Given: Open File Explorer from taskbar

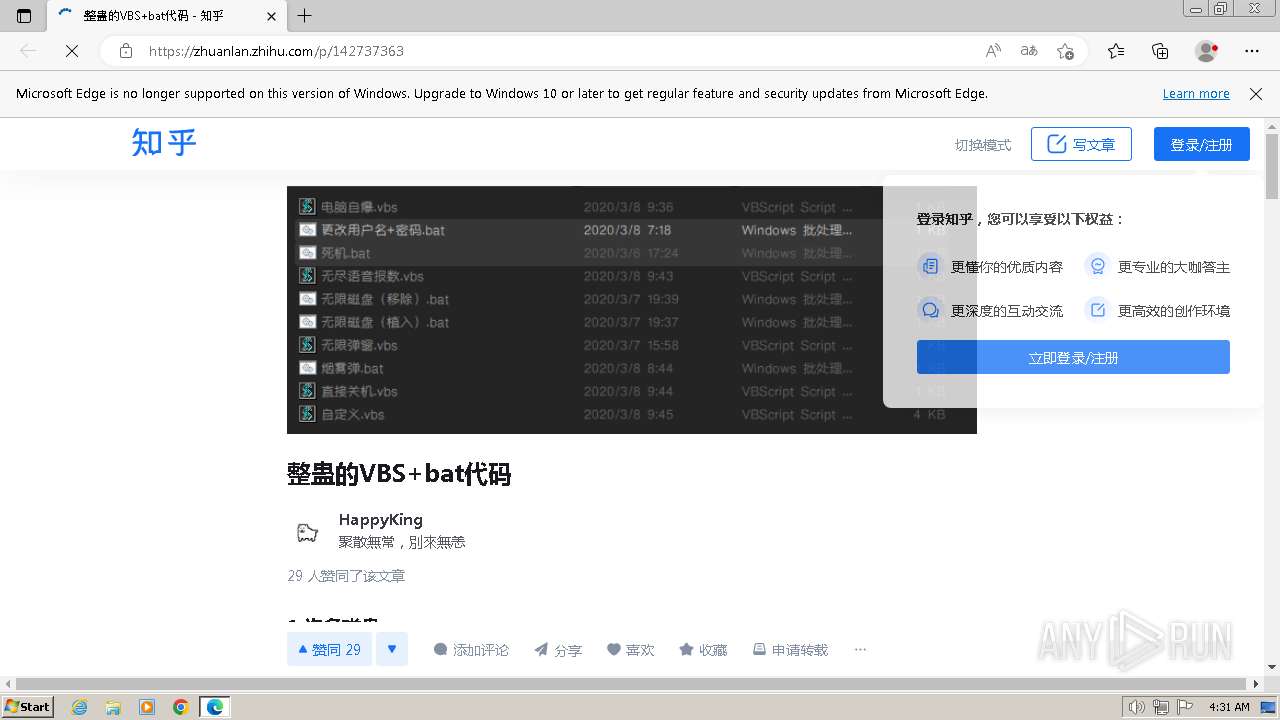Looking at the screenshot, I should pyautogui.click(x=113, y=707).
